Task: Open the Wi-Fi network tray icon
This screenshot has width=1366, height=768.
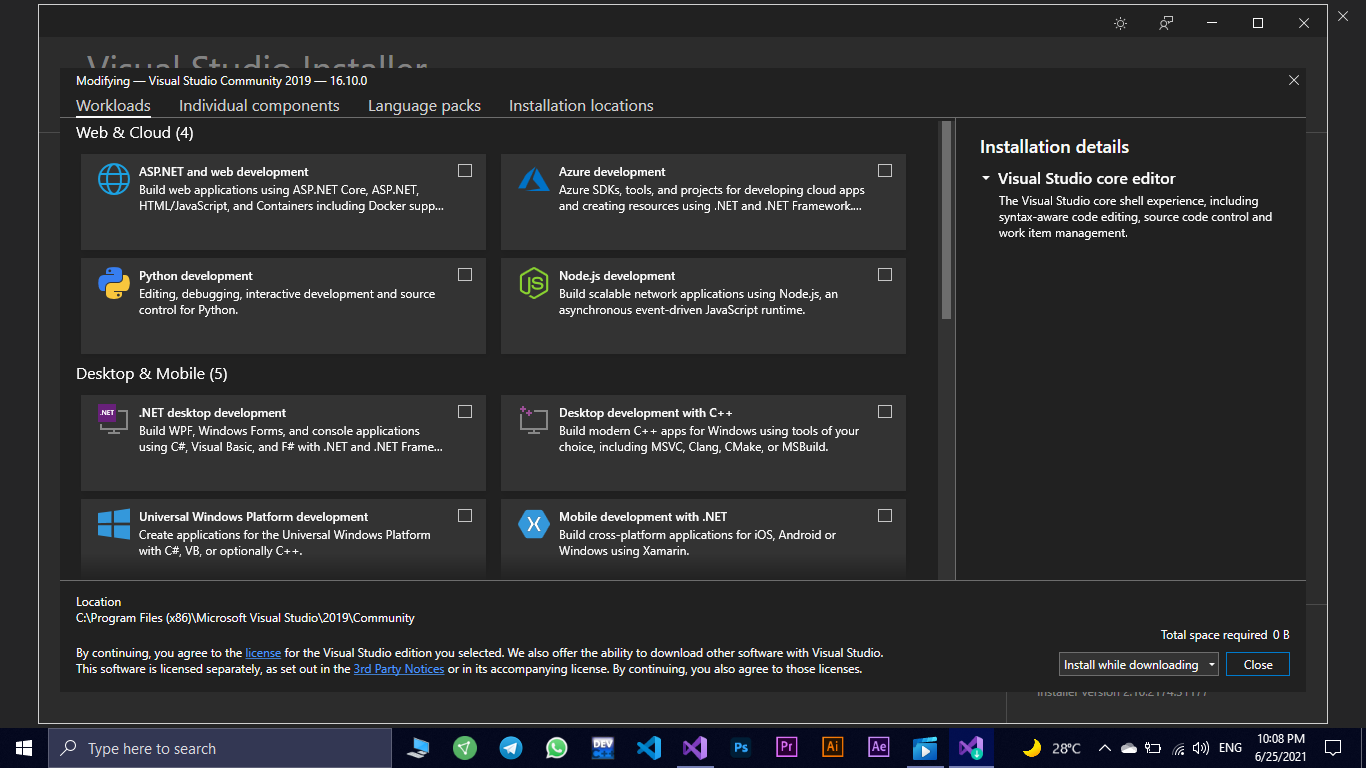Action: click(x=1178, y=748)
